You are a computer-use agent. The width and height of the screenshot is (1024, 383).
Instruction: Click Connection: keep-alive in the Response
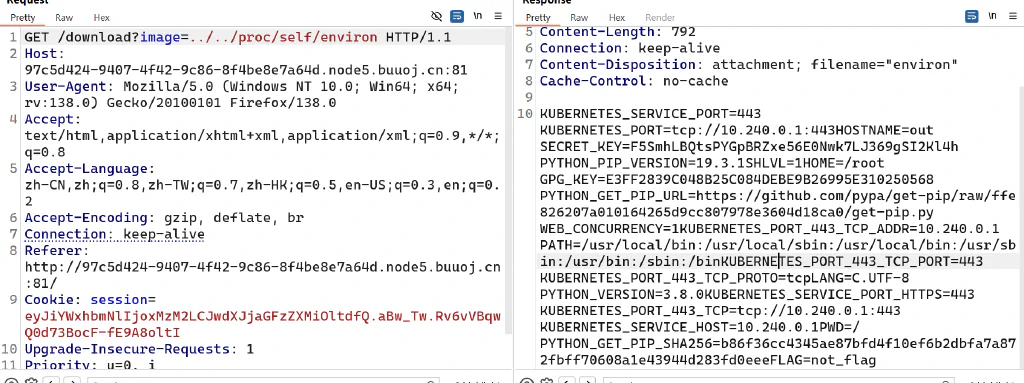point(630,48)
